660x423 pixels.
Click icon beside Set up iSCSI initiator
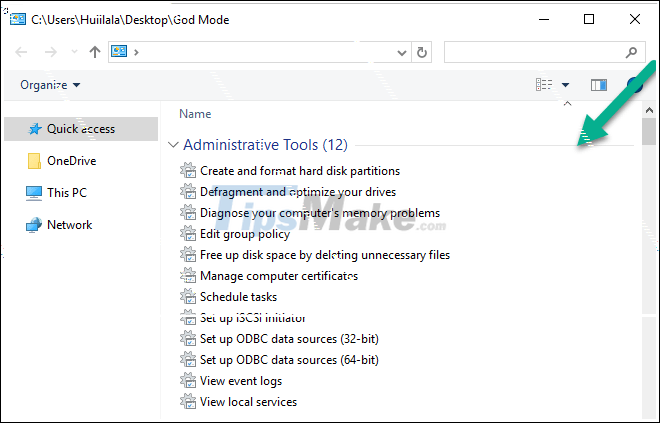[x=188, y=318]
